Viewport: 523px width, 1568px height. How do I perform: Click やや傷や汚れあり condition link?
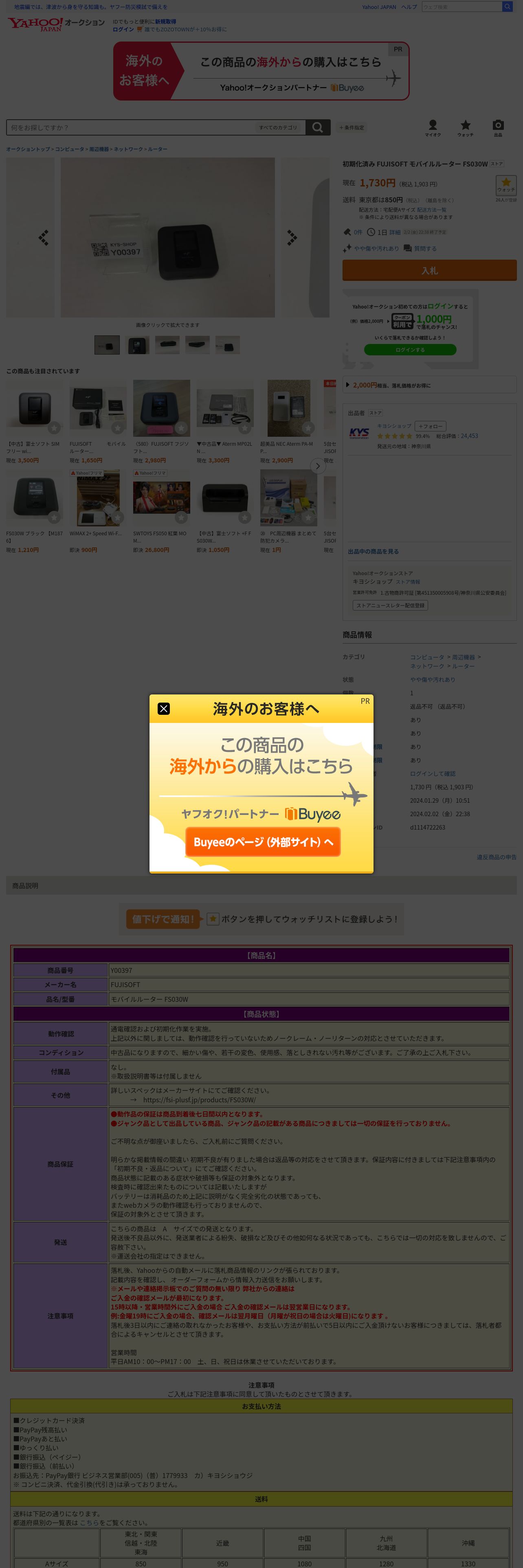[x=376, y=248]
